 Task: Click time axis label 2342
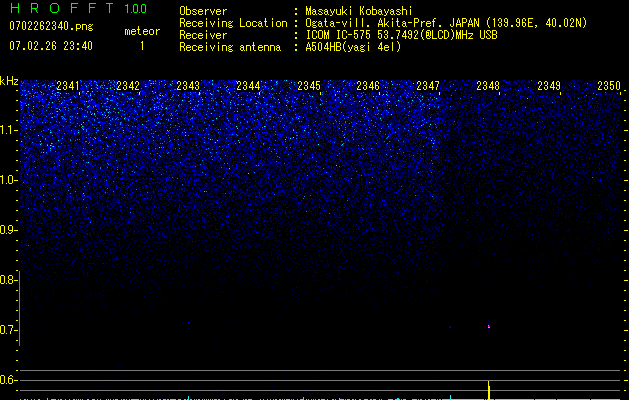(128, 85)
